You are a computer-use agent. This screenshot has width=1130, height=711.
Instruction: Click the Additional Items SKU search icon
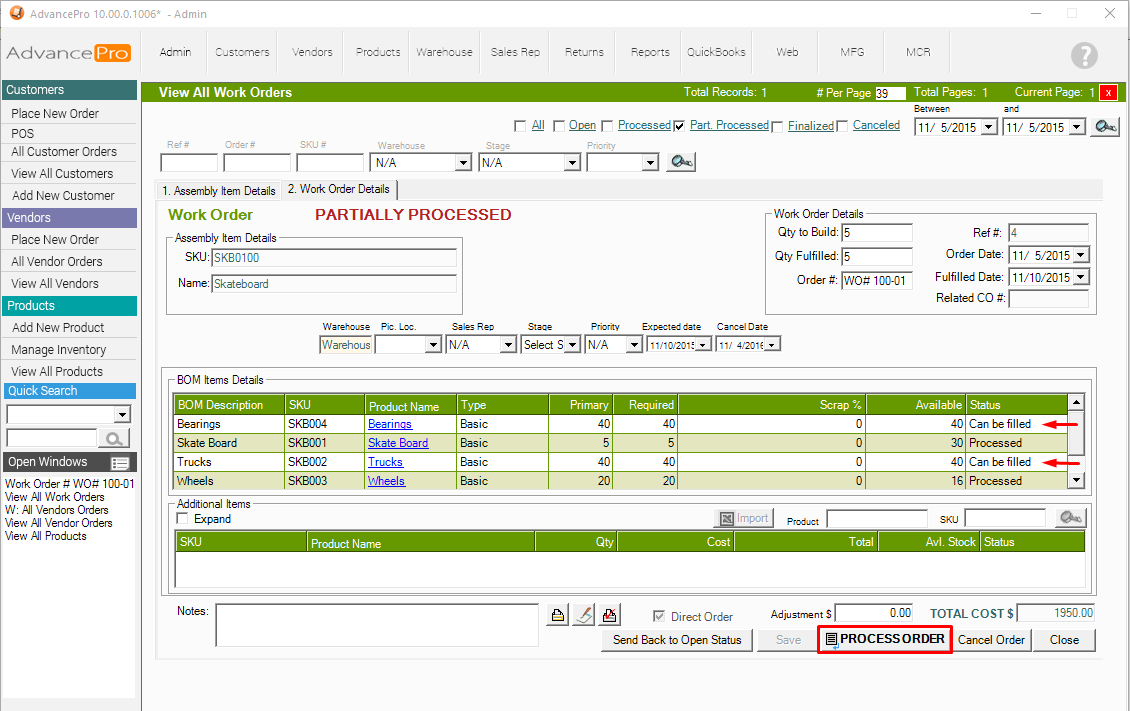click(x=1070, y=518)
